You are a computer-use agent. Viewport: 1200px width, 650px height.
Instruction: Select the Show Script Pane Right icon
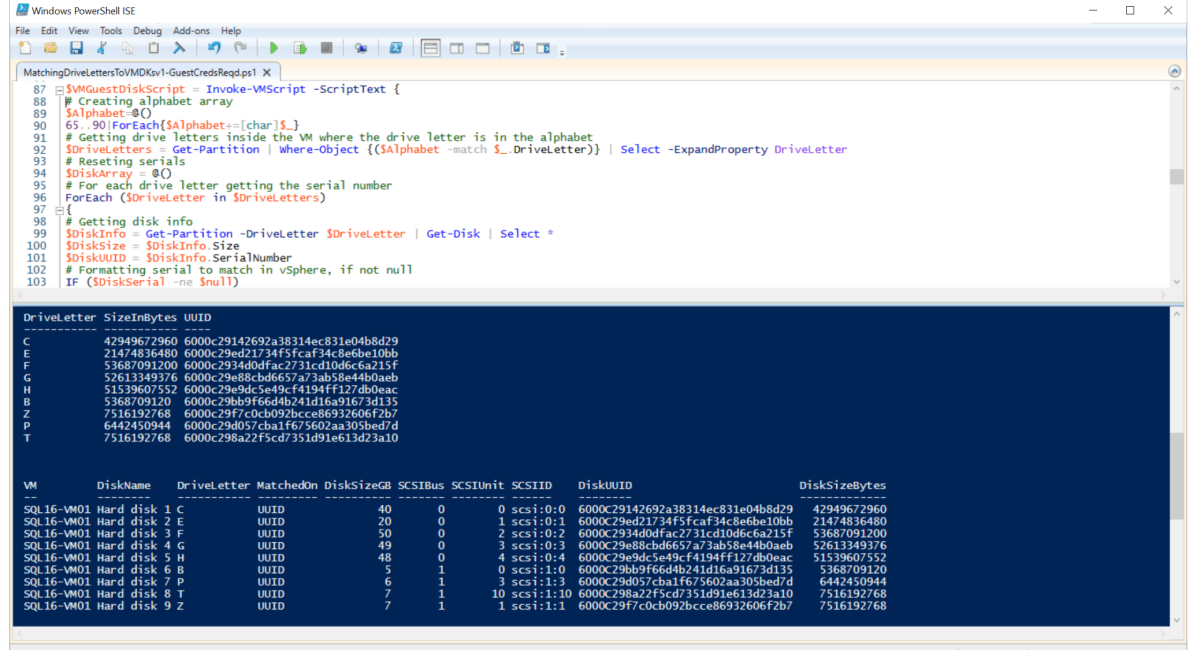[457, 47]
